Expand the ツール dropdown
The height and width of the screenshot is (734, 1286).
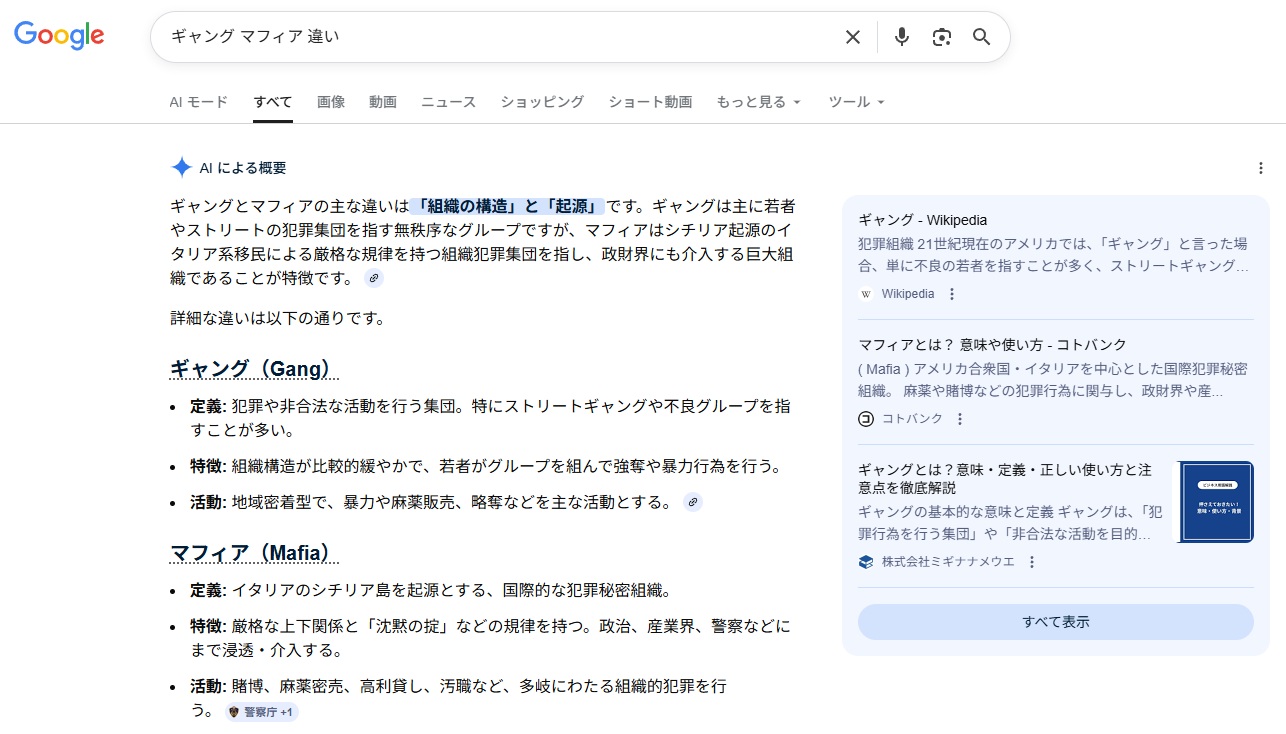click(856, 102)
